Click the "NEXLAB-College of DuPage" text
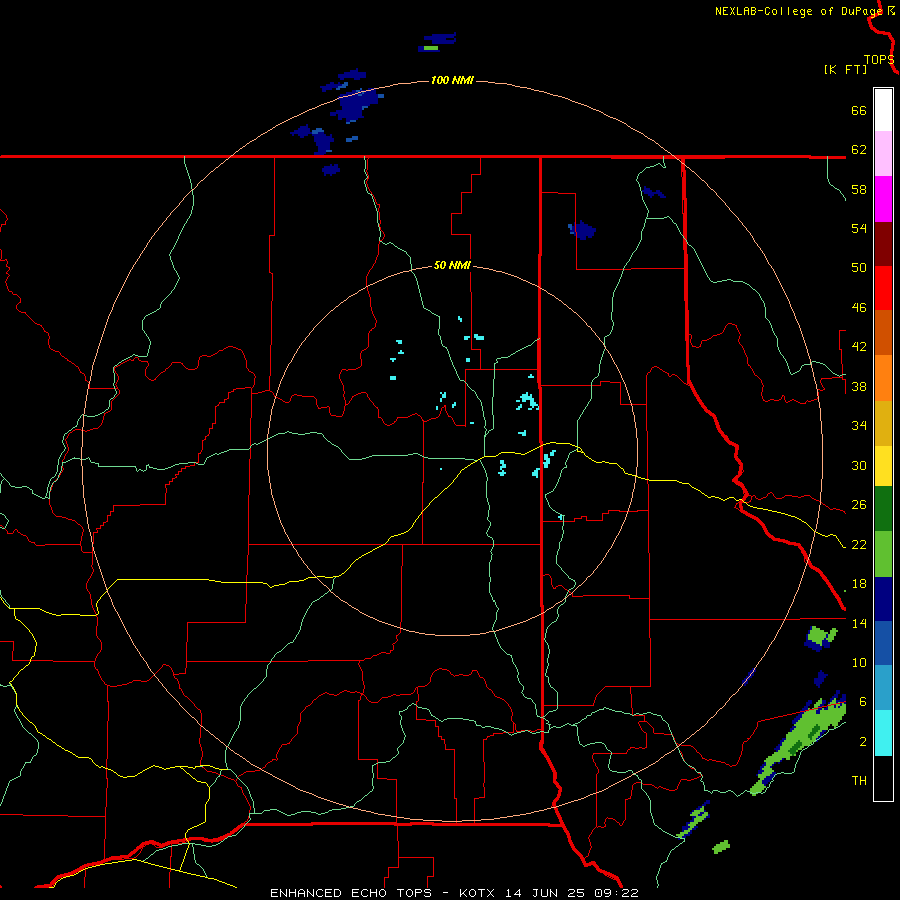 798,11
